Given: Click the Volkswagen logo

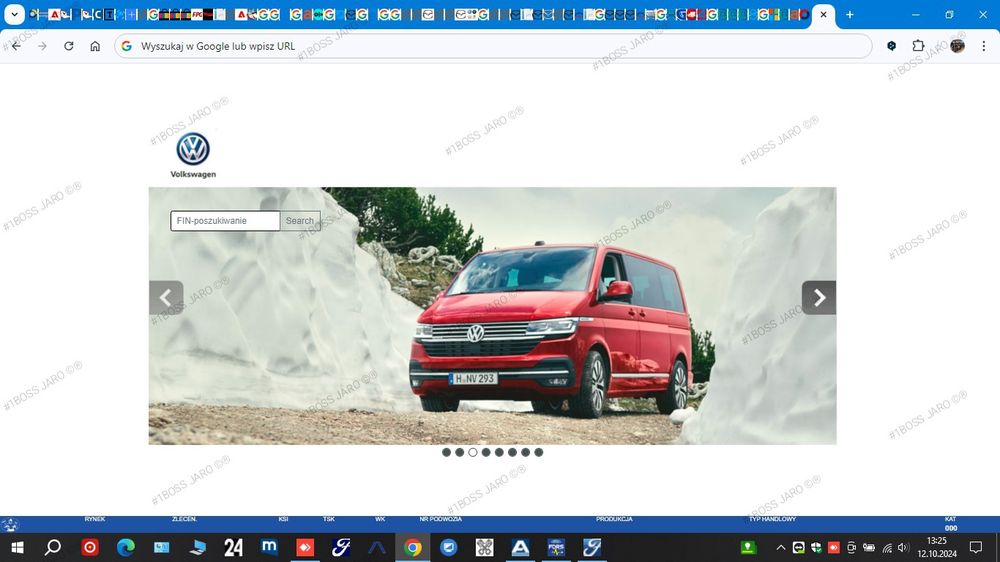Looking at the screenshot, I should click(x=193, y=155).
